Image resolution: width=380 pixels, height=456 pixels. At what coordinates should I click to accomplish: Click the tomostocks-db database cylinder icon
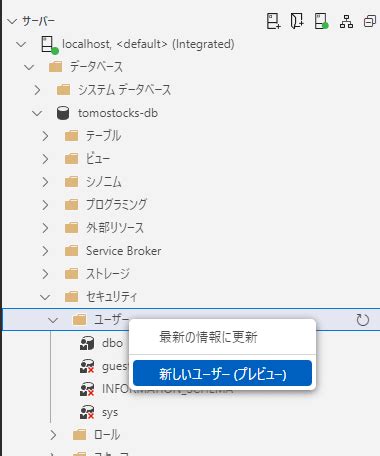[x=63, y=113]
